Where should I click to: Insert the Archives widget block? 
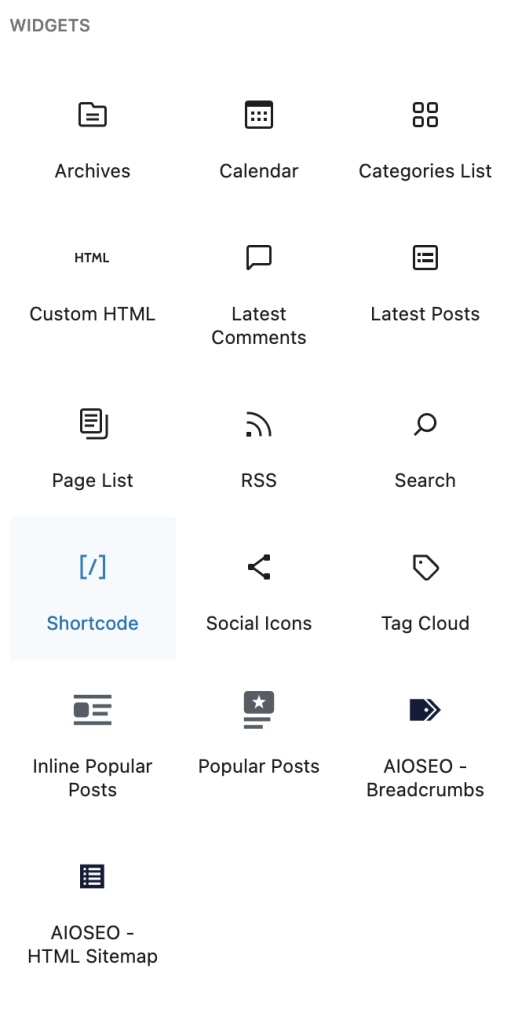point(92,136)
